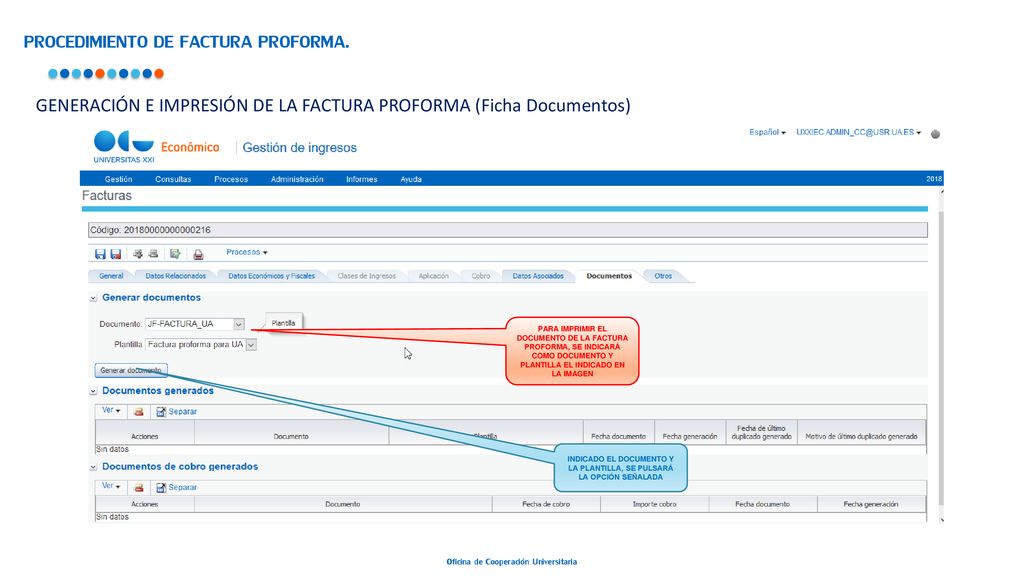Click the Separar icon in Documentos generados
Viewport: 1024px width, 576px height.
click(161, 411)
